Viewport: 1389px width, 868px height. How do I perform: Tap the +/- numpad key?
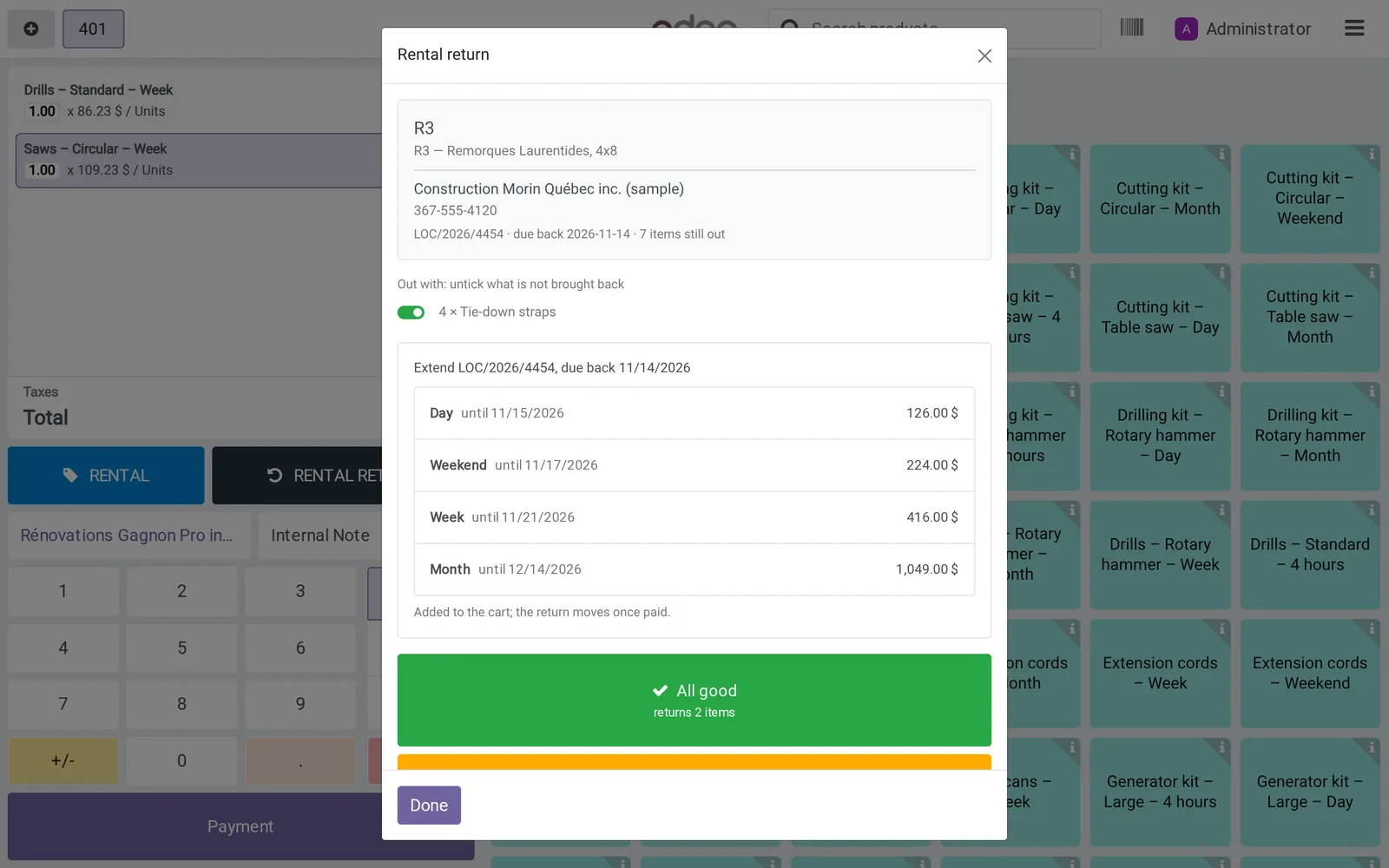point(63,760)
